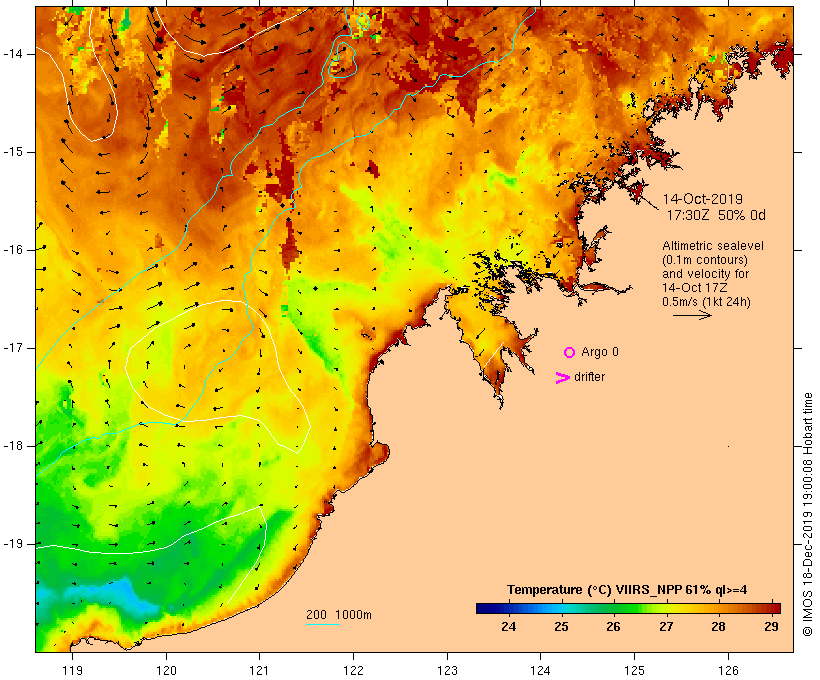Viewport: 820px width, 680px height.
Task: Click the colorbar tick label '24'
Action: [x=508, y=627]
